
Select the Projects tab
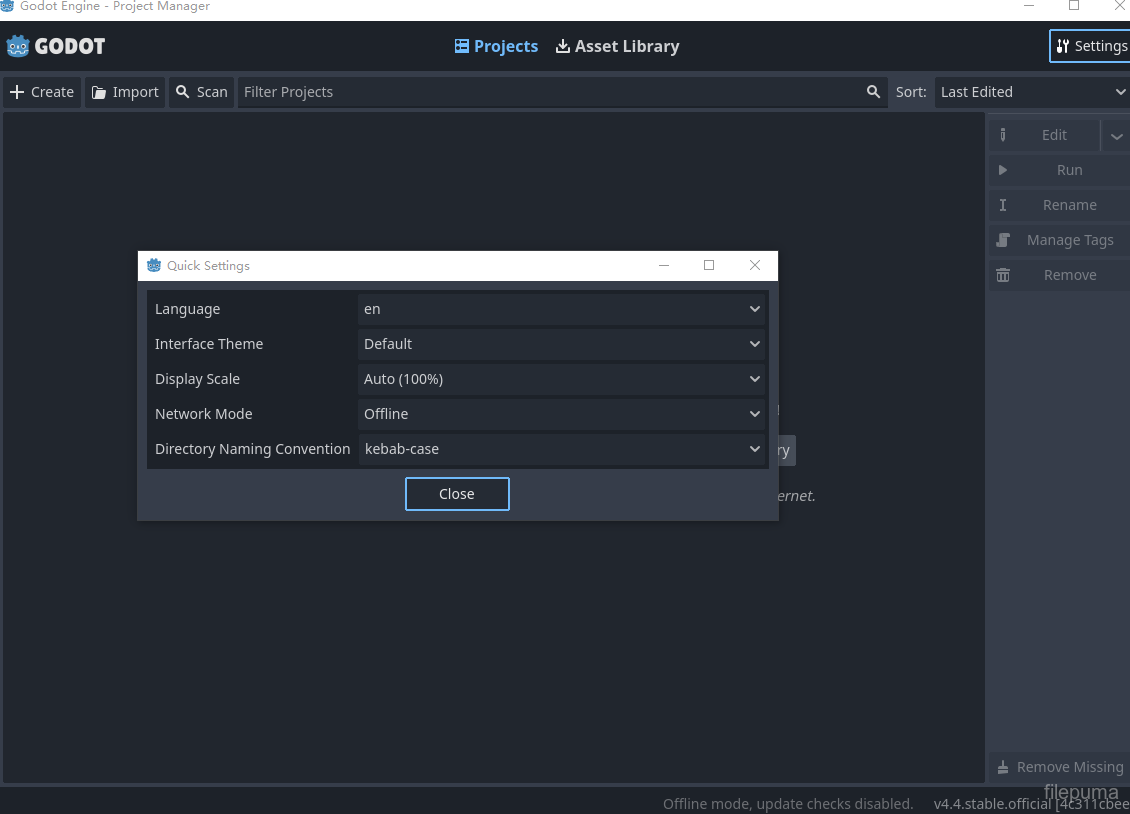pyautogui.click(x=496, y=46)
